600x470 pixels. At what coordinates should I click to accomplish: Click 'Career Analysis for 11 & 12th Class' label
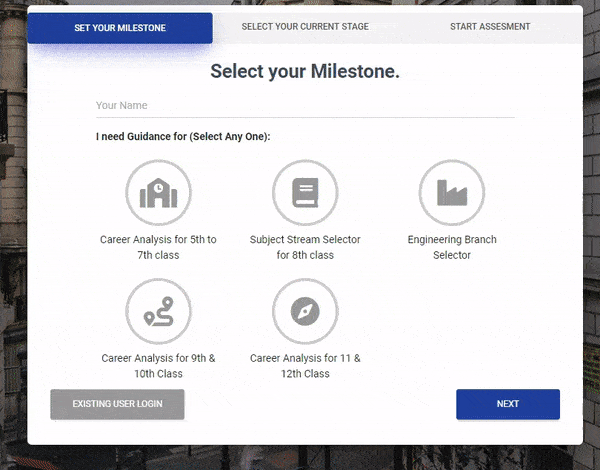tap(305, 365)
